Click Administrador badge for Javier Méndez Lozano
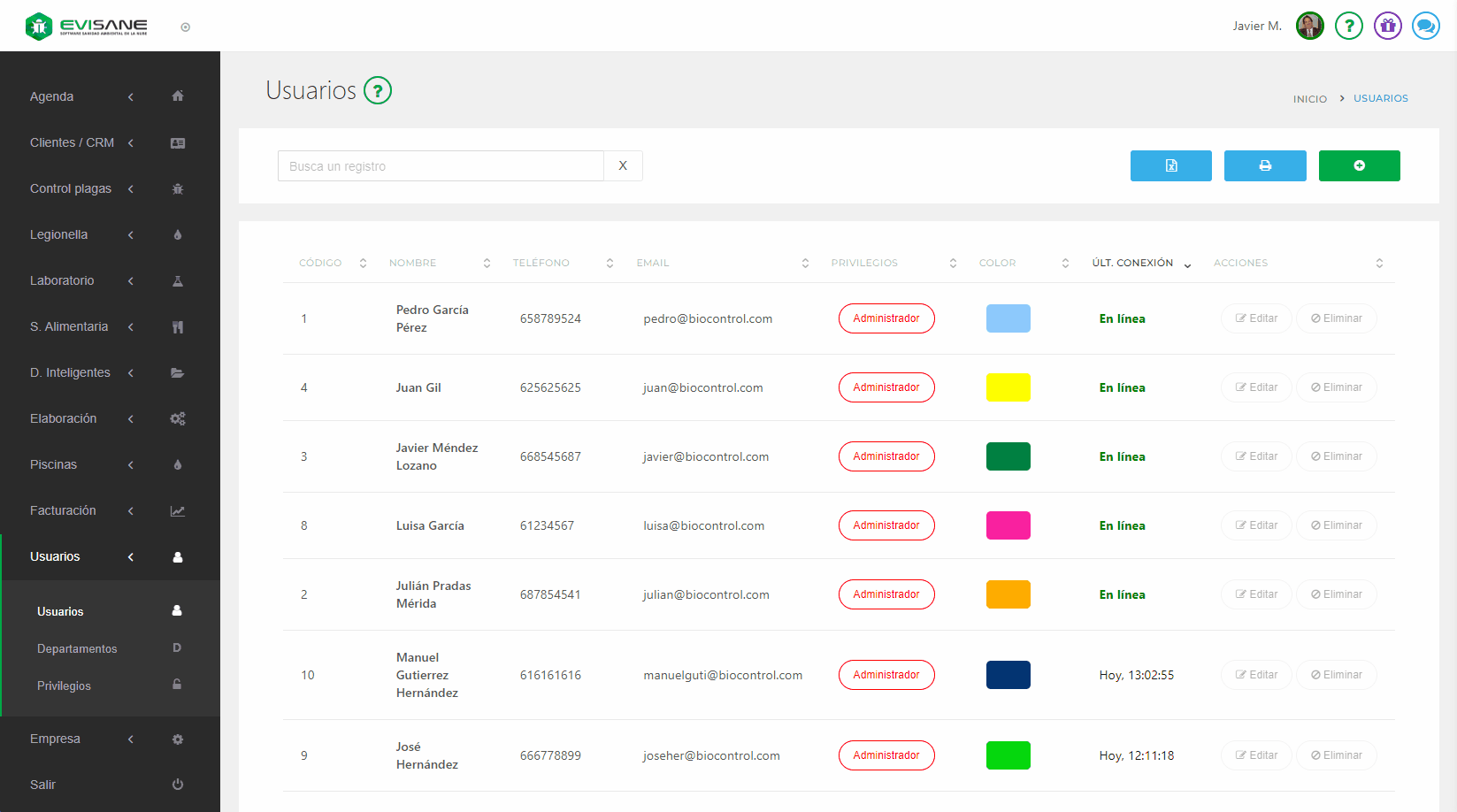The image size is (1457, 812). tap(886, 456)
